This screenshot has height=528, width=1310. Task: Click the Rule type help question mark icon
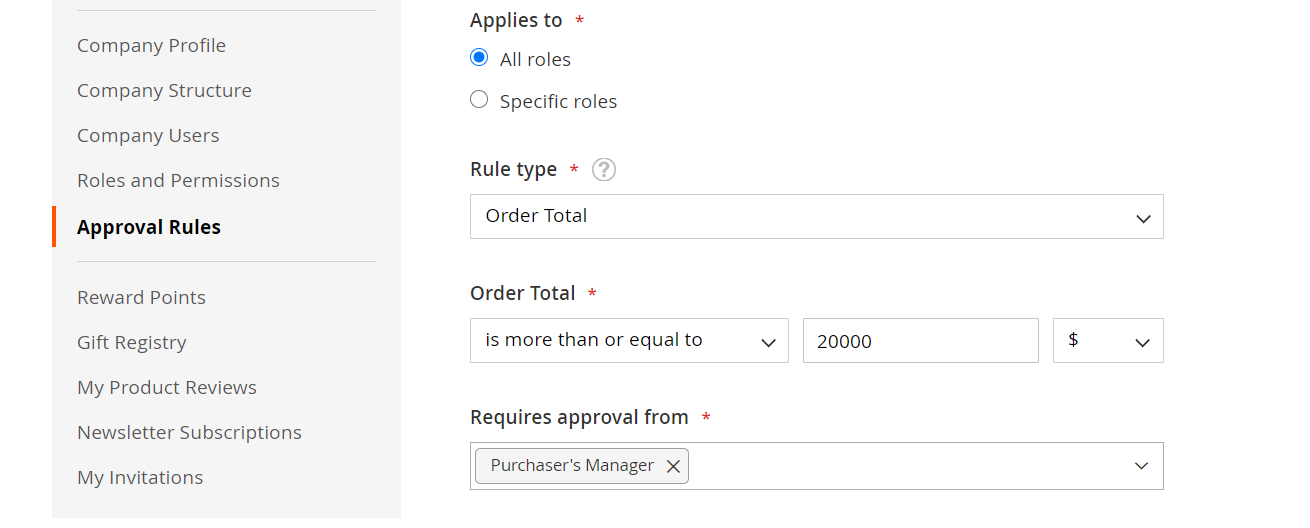coord(604,170)
